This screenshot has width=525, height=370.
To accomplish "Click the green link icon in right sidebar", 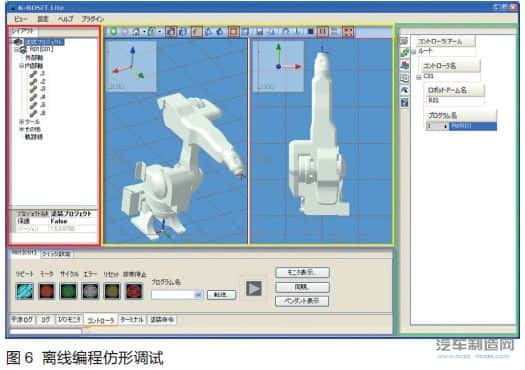I will point(404,52).
